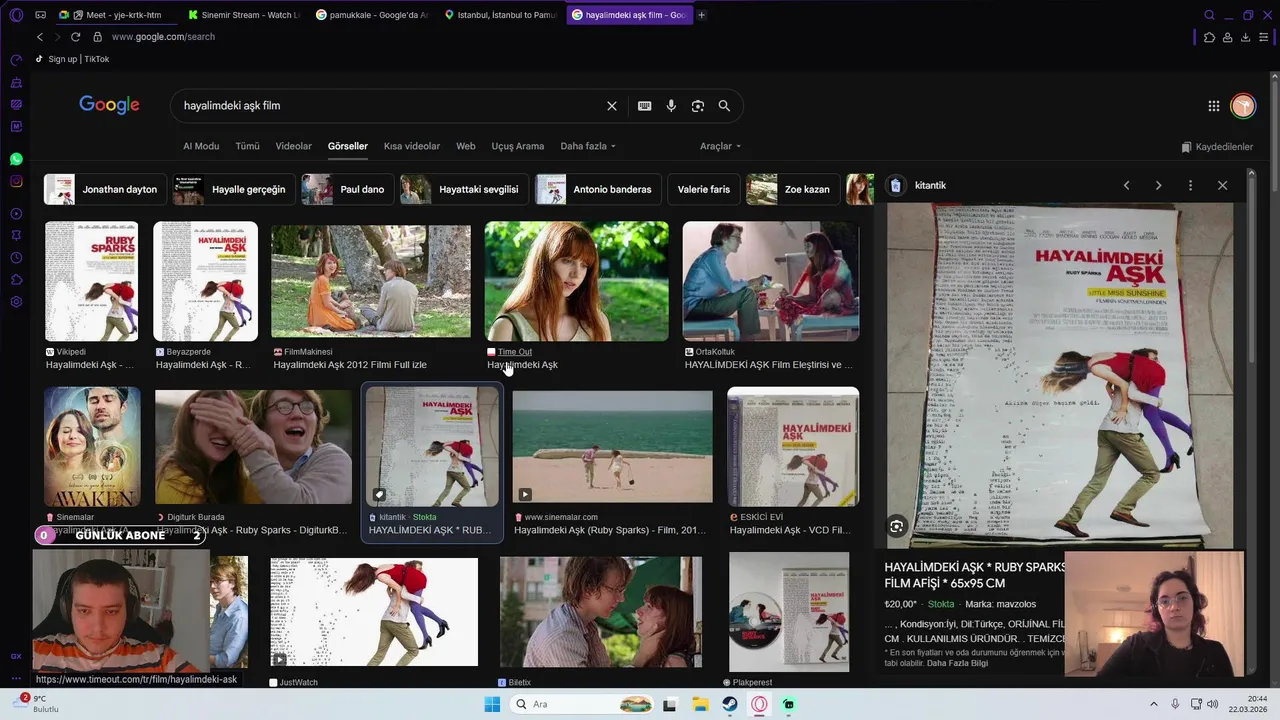
Task: Select the Web results tab
Action: tap(466, 146)
